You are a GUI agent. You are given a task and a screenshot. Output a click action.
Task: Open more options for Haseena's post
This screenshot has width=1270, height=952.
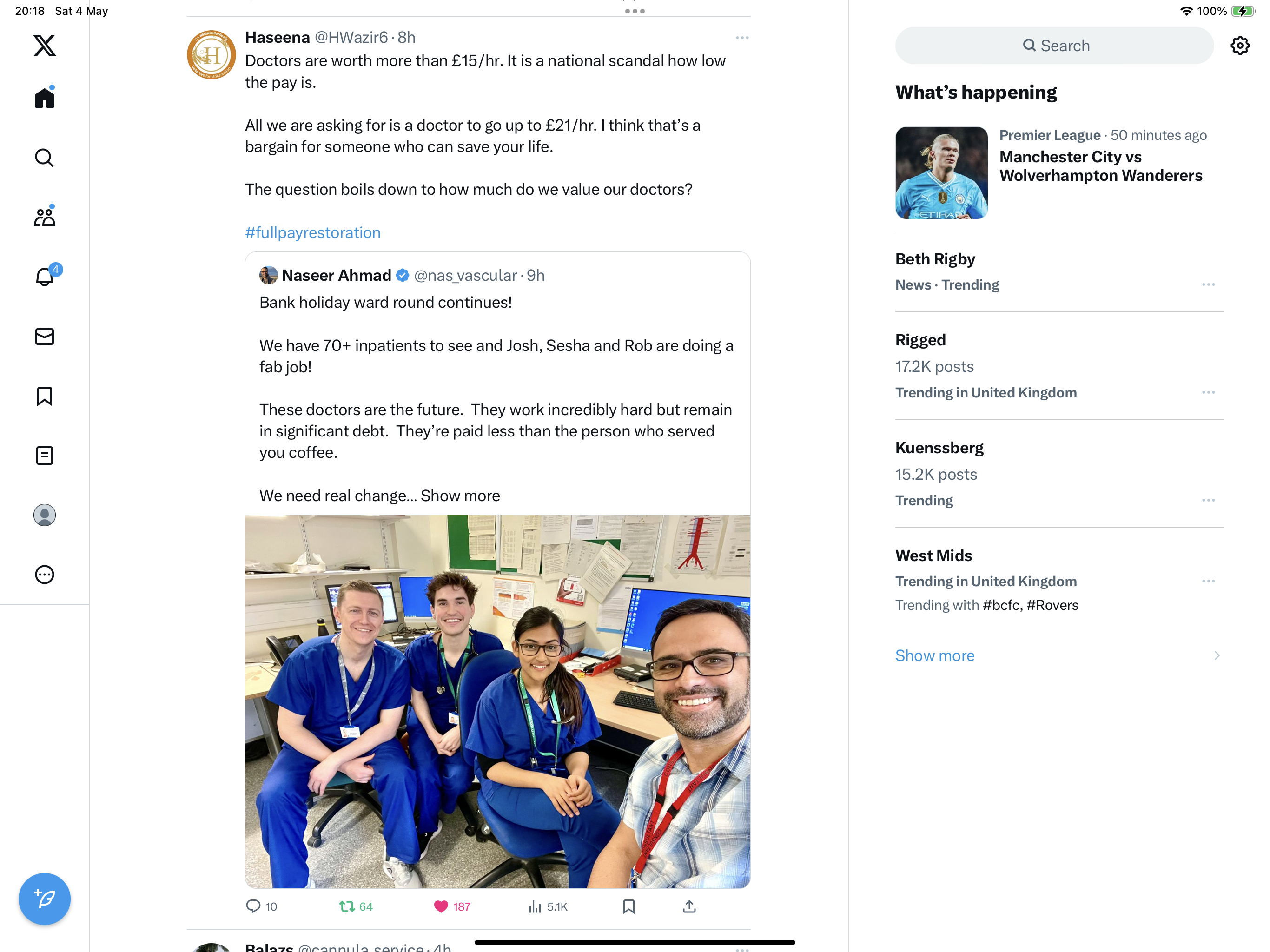click(x=742, y=38)
